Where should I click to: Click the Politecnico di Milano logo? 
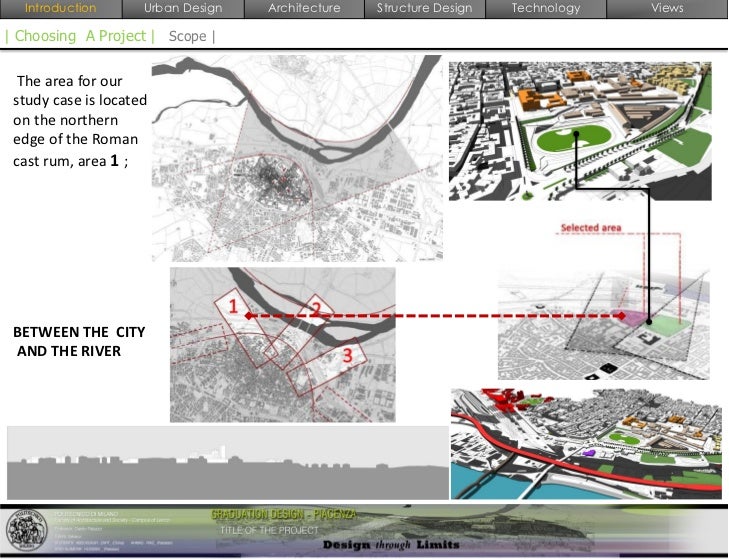26,530
